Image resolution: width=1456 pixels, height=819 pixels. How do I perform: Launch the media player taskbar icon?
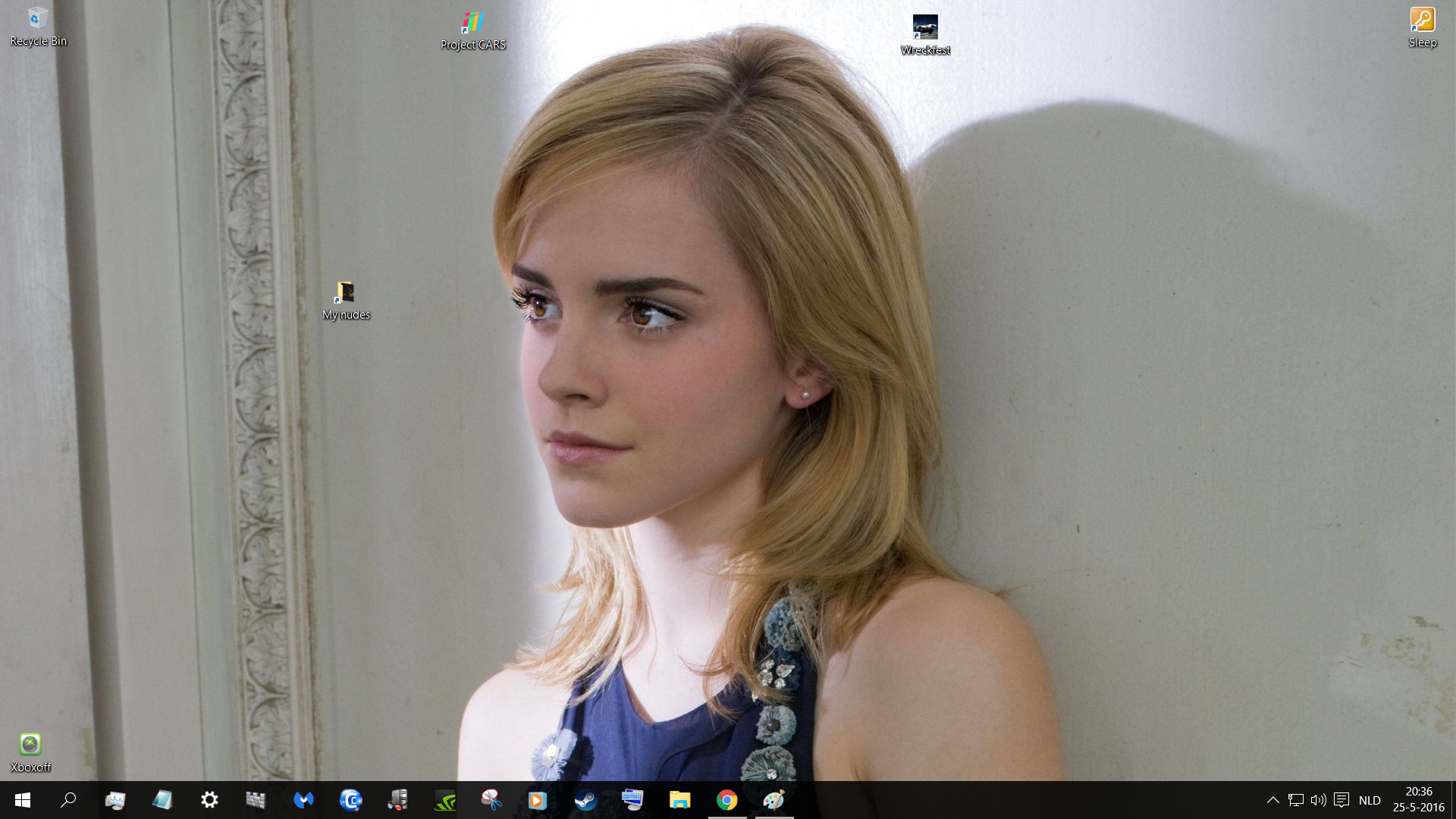pyautogui.click(x=538, y=800)
